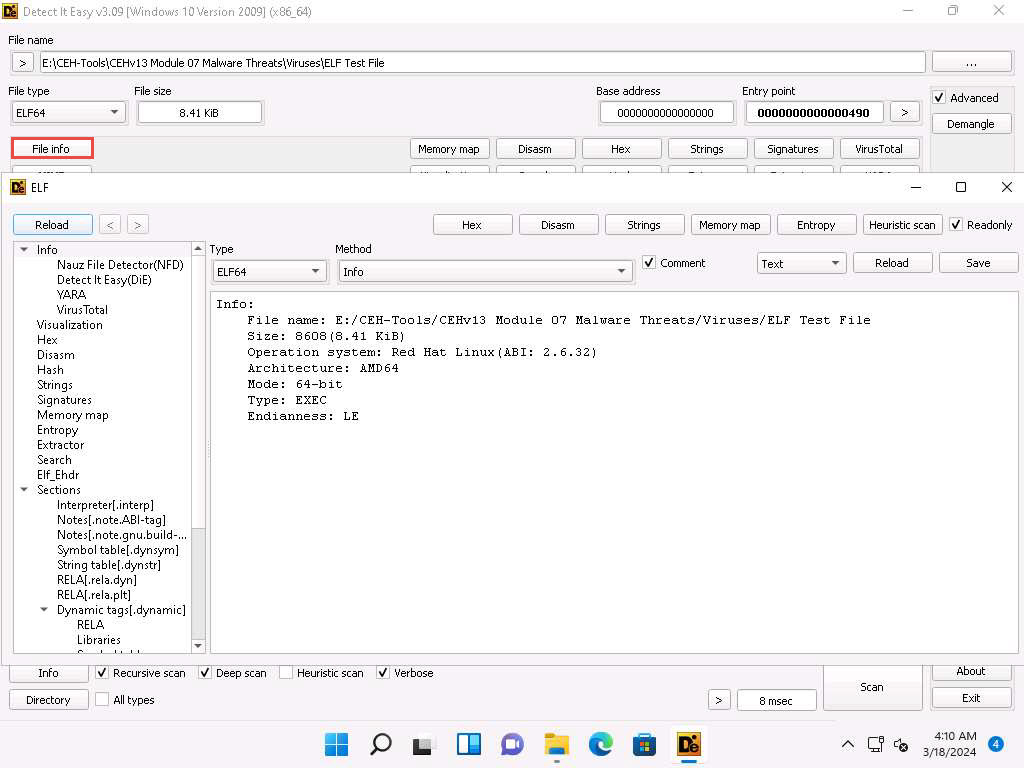Open File Explorer from the taskbar
The width and height of the screenshot is (1024, 768).
click(556, 744)
